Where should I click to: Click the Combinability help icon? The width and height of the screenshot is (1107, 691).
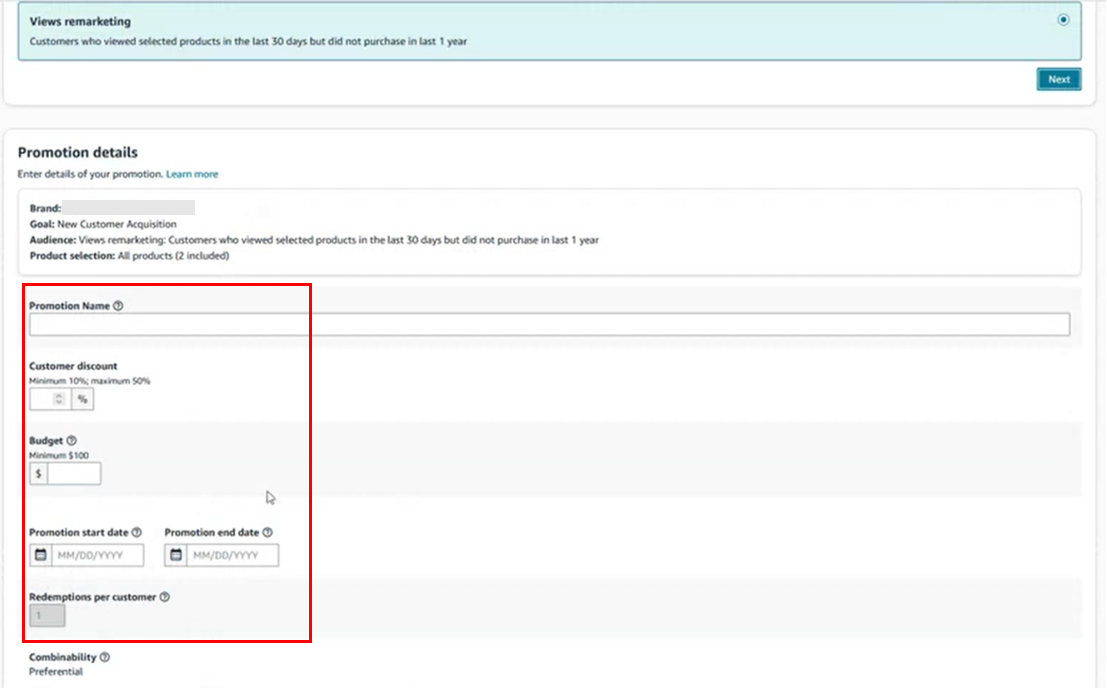pos(104,657)
